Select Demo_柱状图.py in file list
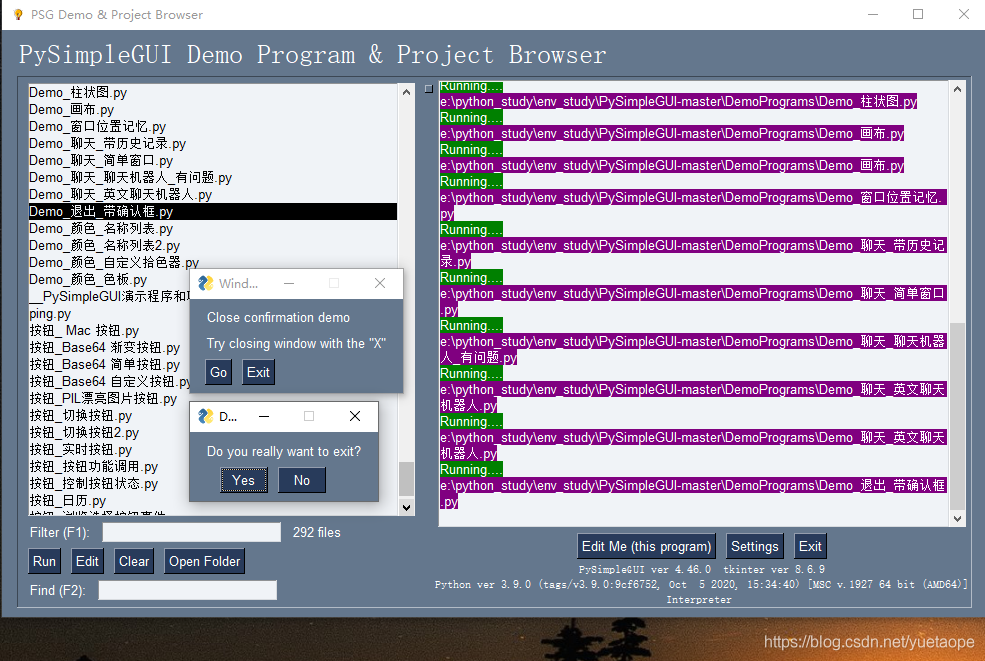 (213, 92)
